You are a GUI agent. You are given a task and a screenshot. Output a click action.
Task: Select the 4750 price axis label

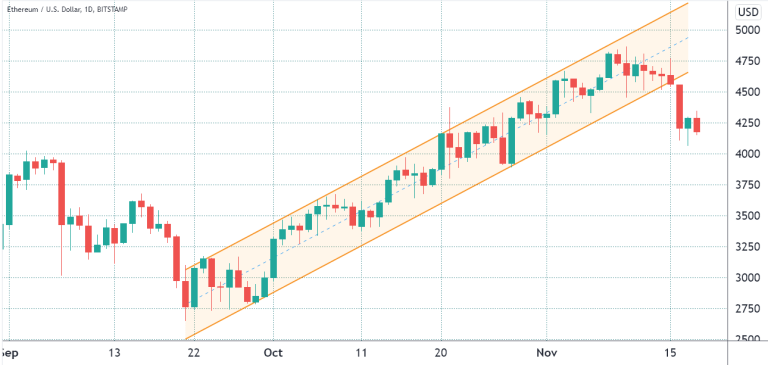pyautogui.click(x=750, y=61)
